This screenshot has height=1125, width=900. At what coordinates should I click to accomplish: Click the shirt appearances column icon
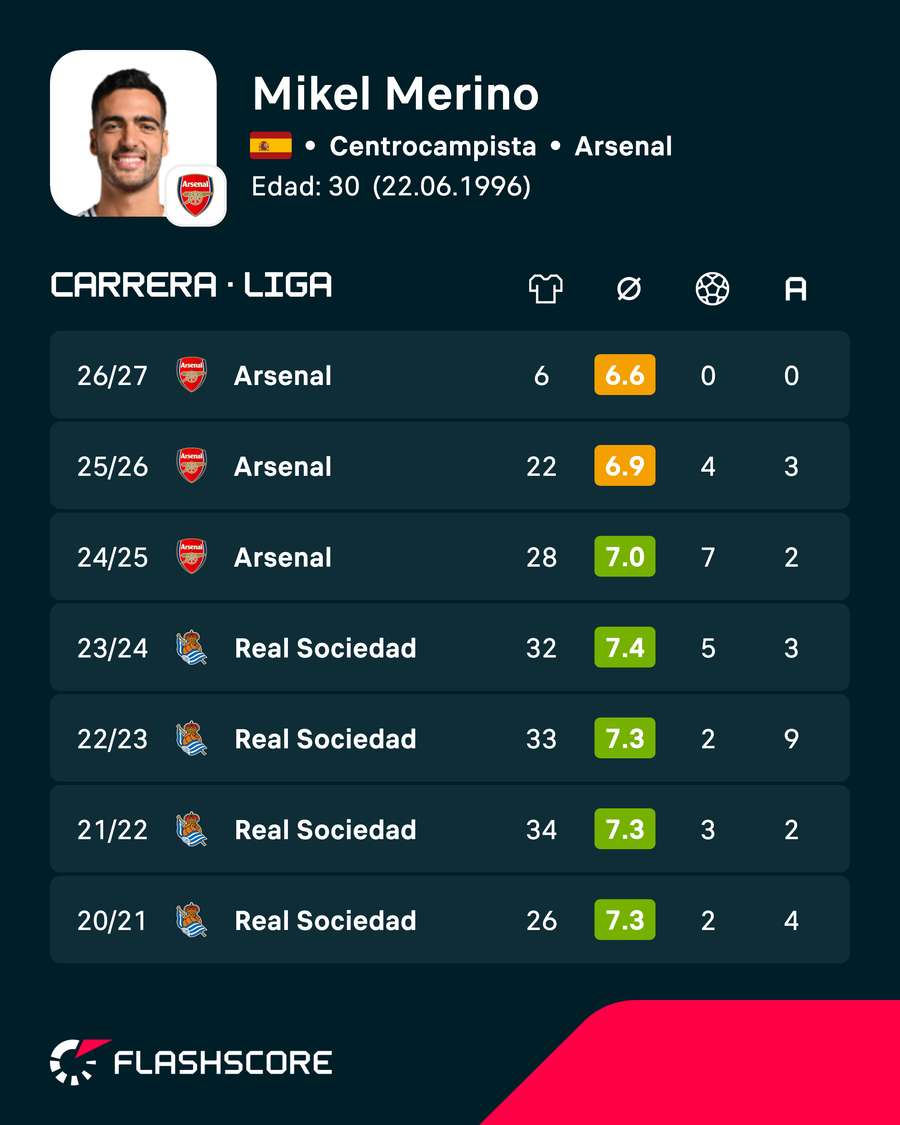point(545,289)
